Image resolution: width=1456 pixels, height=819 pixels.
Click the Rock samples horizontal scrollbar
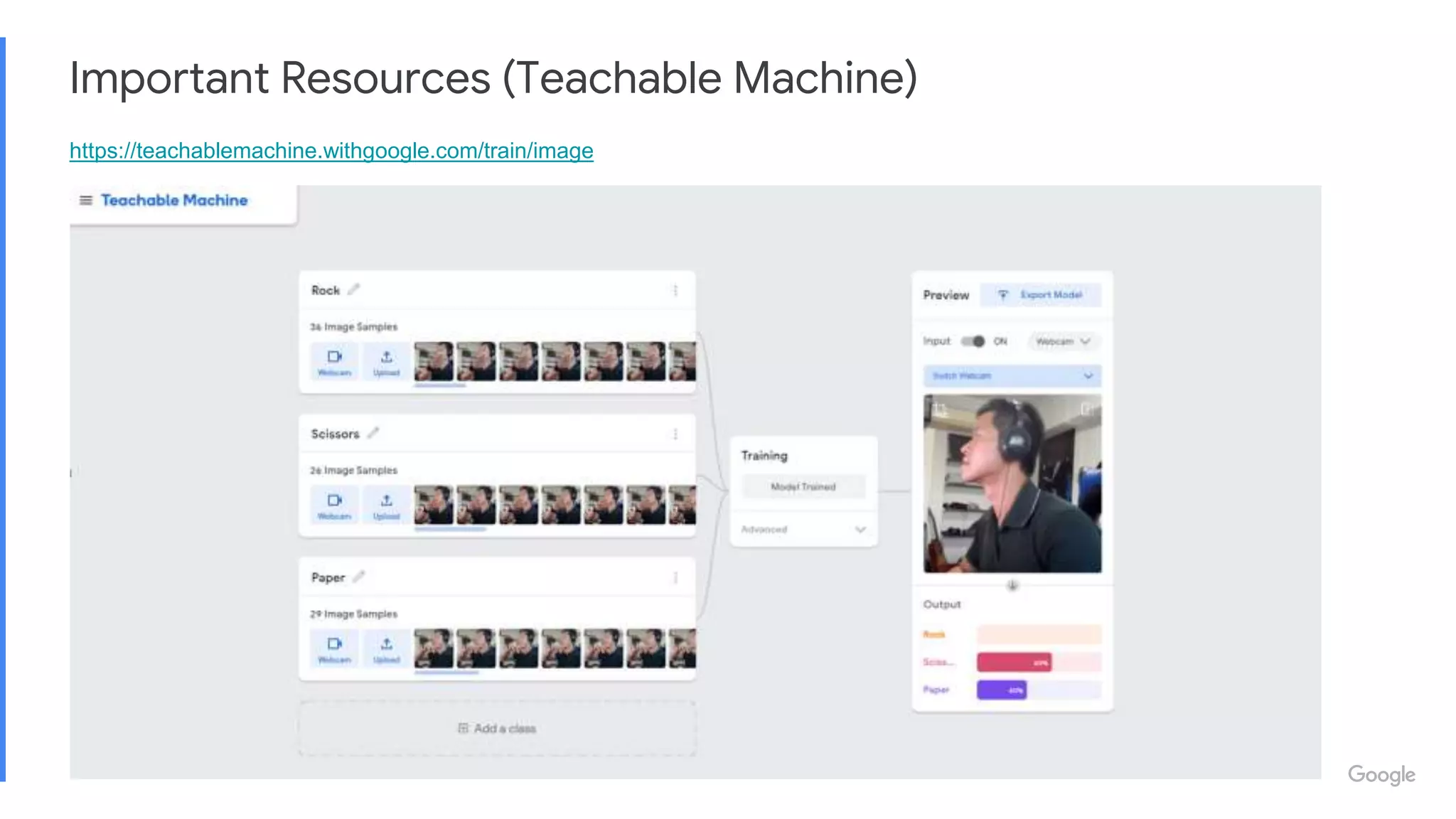point(440,386)
